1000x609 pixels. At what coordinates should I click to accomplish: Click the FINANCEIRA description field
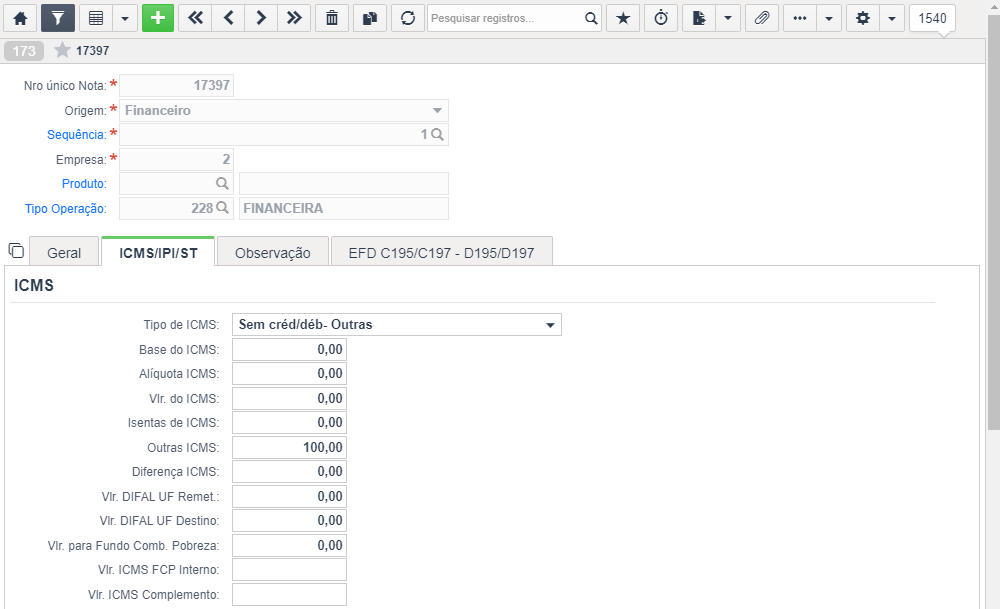344,209
